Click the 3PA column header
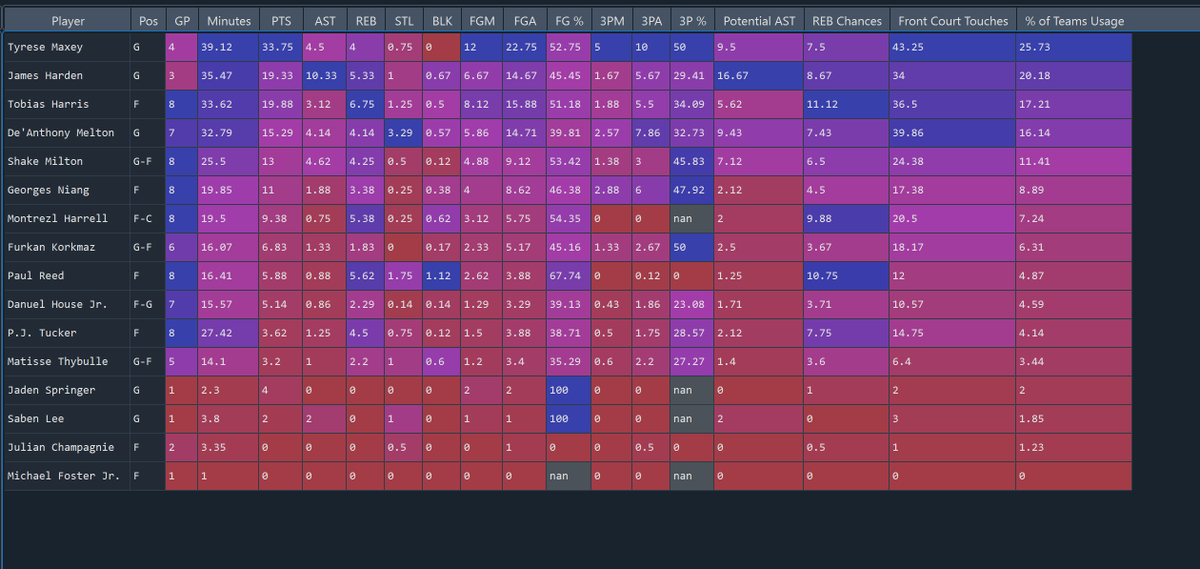 click(651, 21)
